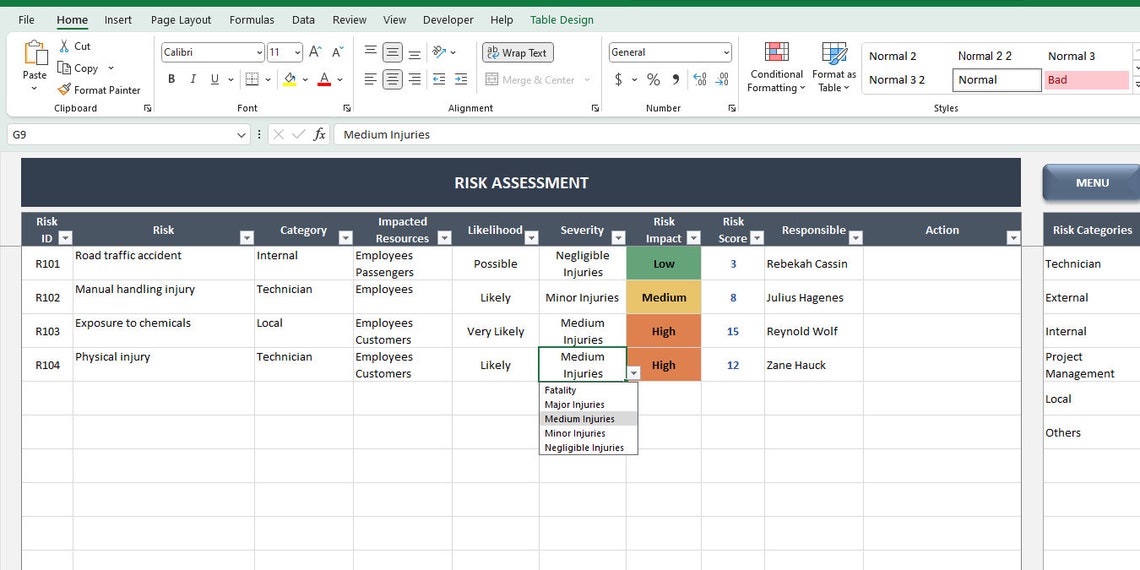This screenshot has height=570, width=1140.
Task: Open Risk Score column filter dropdown
Action: point(757,238)
